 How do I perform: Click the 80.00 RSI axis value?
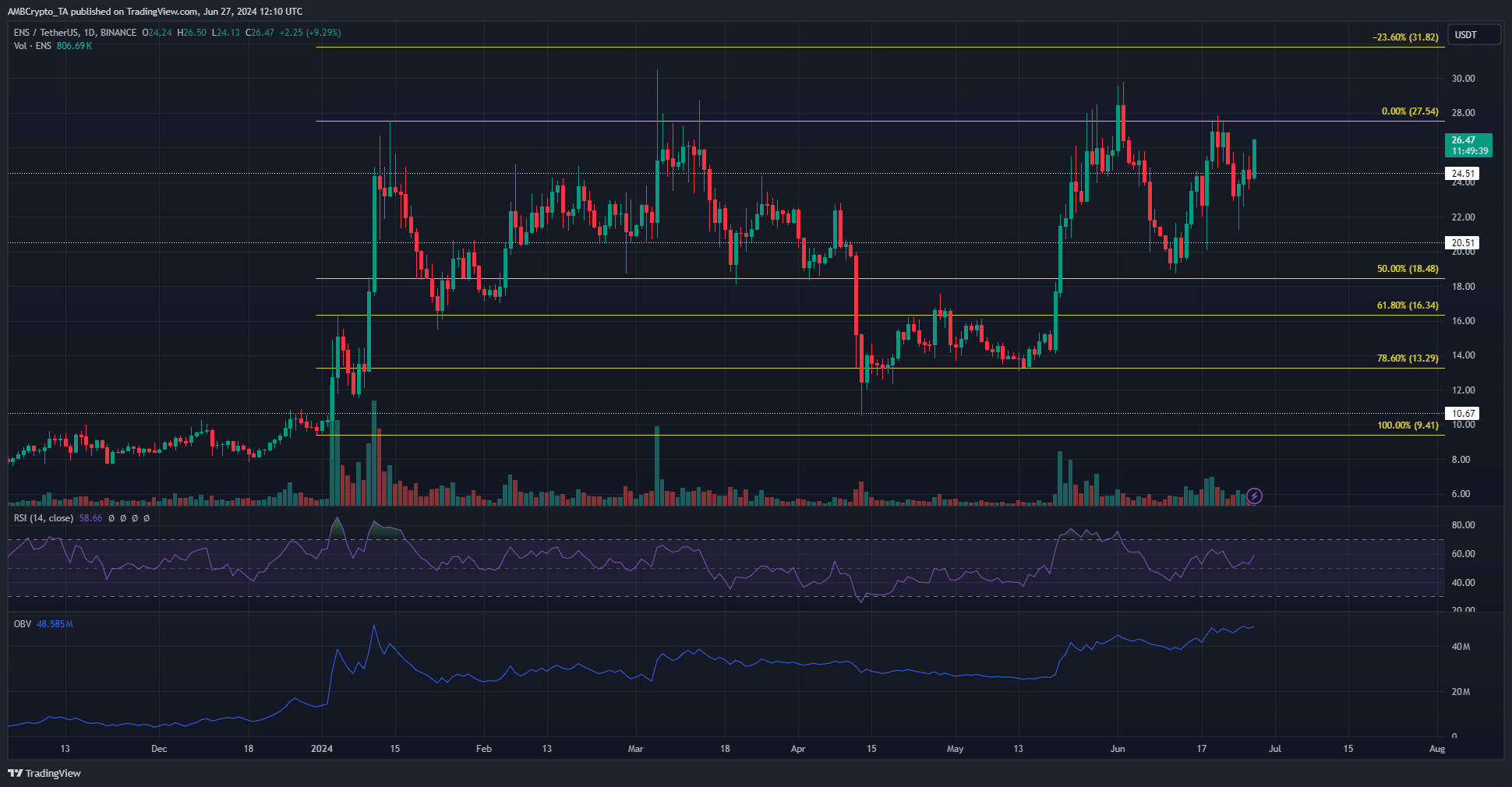[x=1463, y=525]
